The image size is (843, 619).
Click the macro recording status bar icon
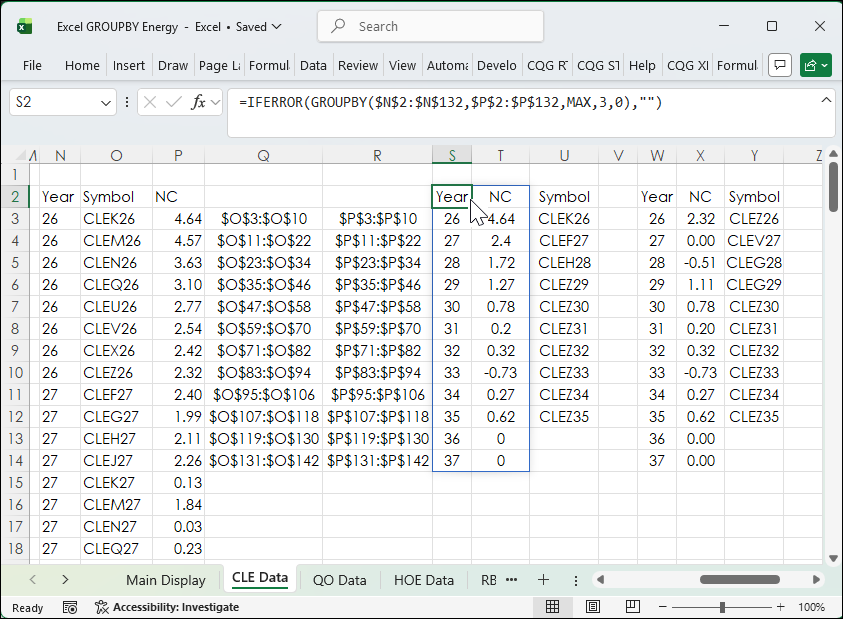[x=70, y=607]
